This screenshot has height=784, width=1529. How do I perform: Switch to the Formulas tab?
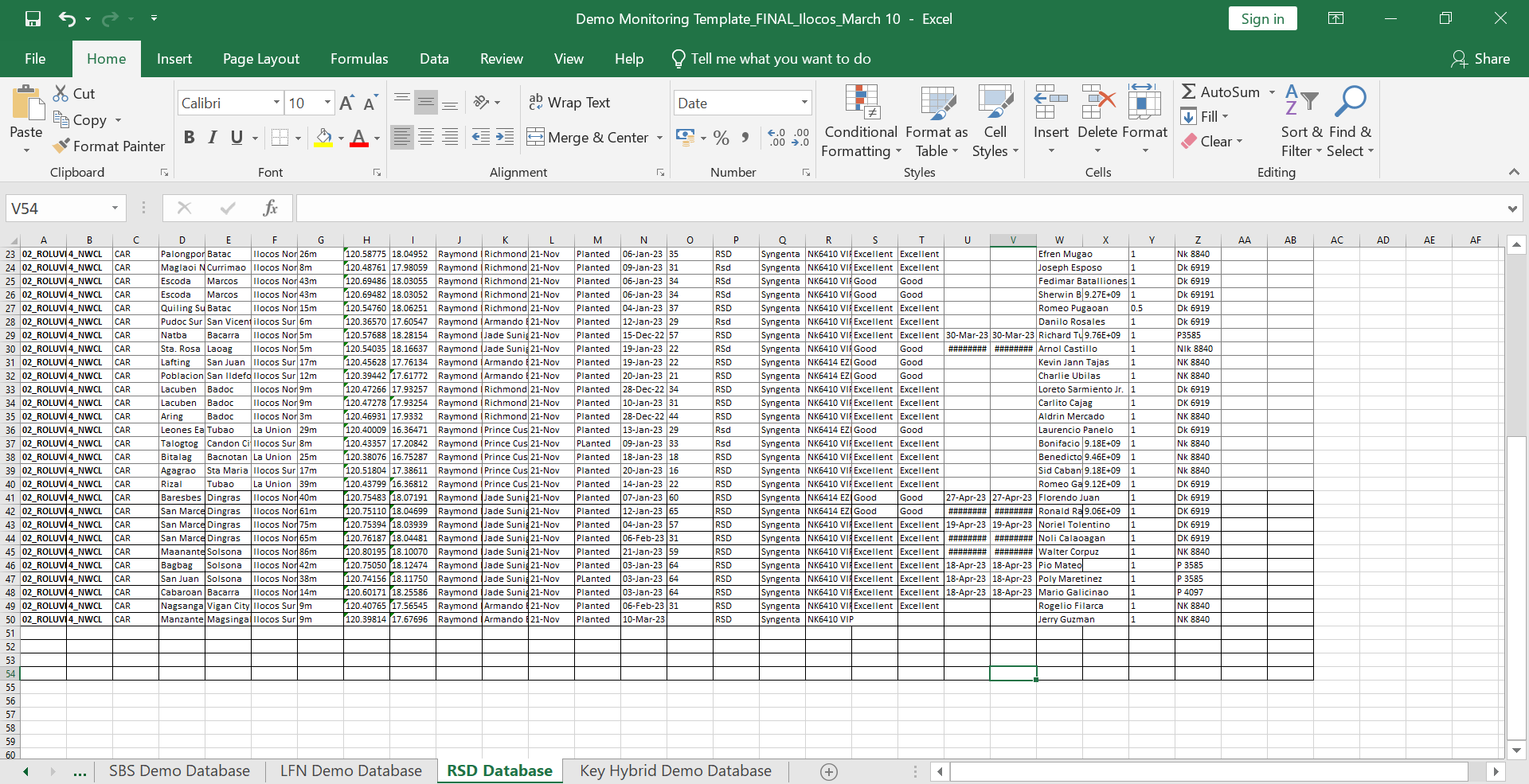click(x=359, y=59)
